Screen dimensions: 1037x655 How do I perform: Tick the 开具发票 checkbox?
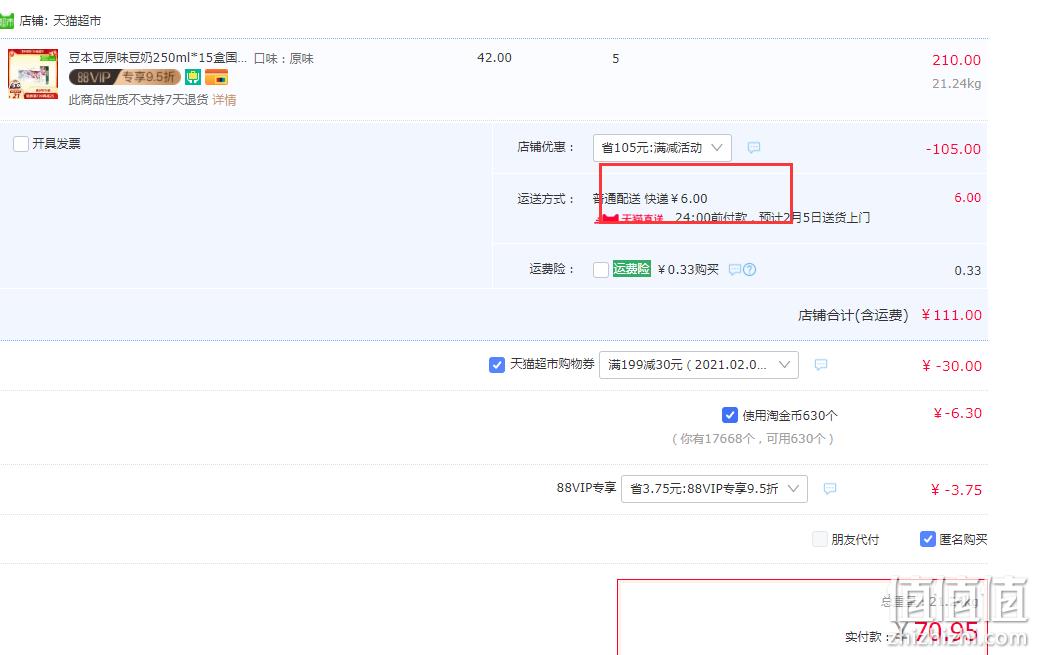pos(21,144)
